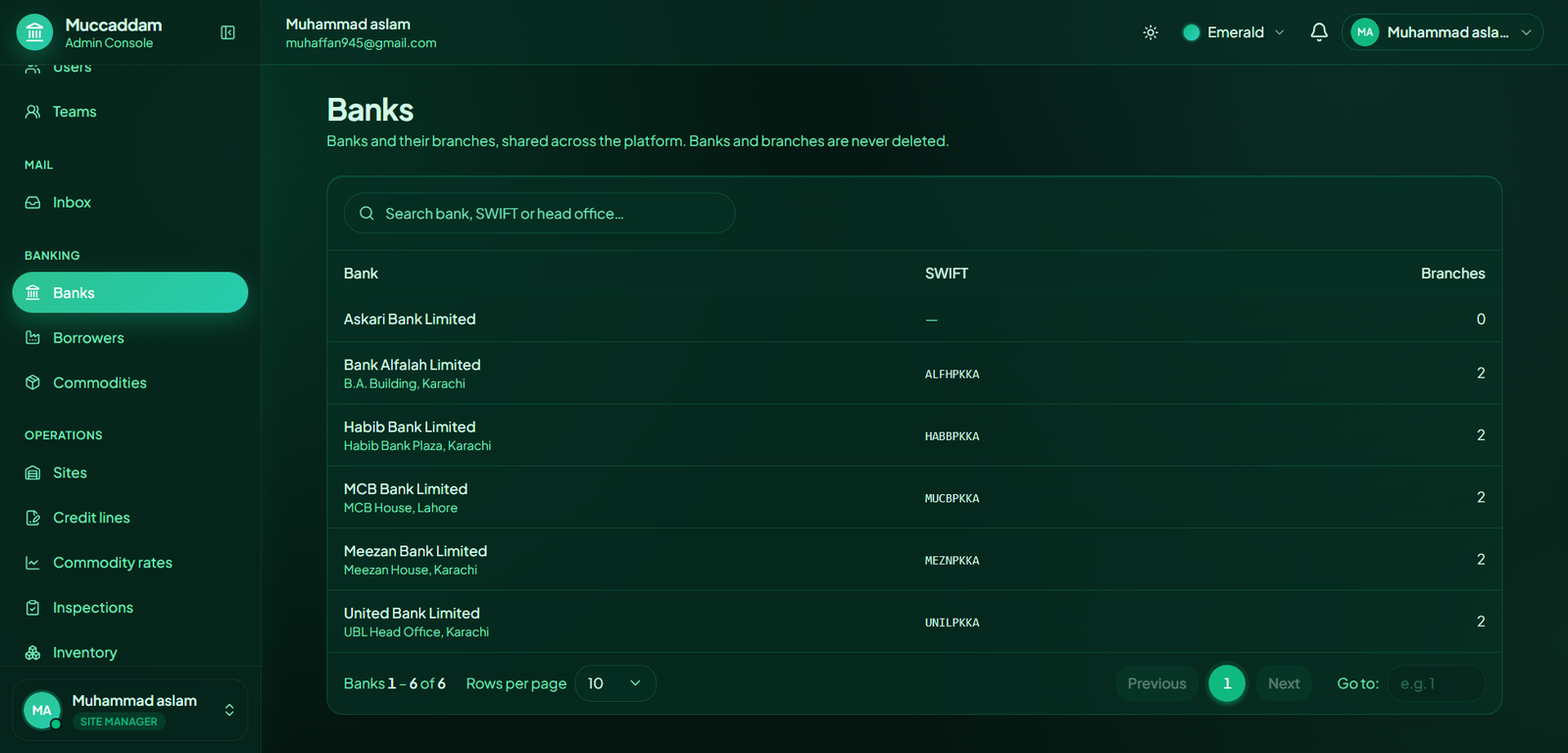The width and height of the screenshot is (1568, 753).
Task: Open the Rows per page dropdown
Action: click(615, 683)
